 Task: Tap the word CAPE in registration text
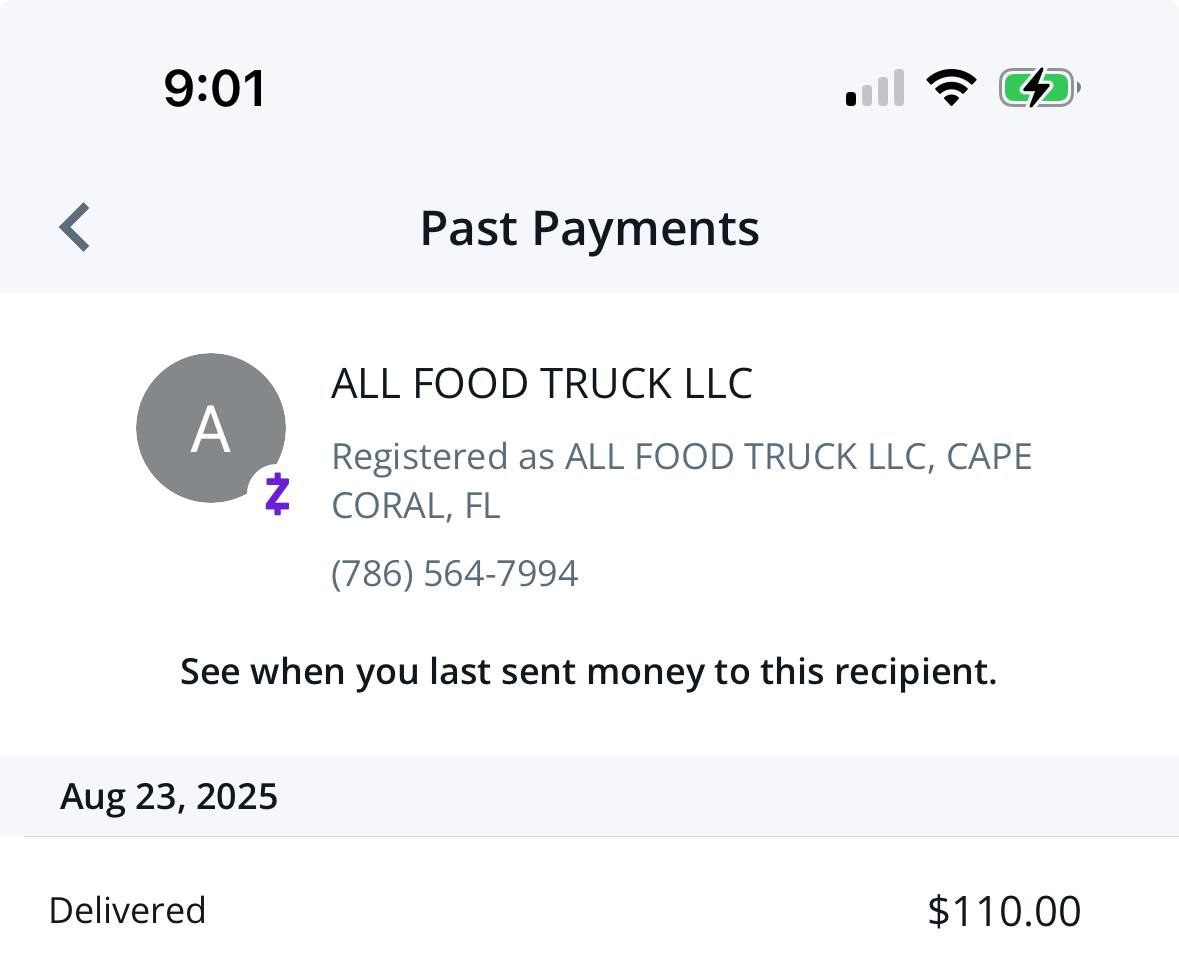[x=988, y=457]
